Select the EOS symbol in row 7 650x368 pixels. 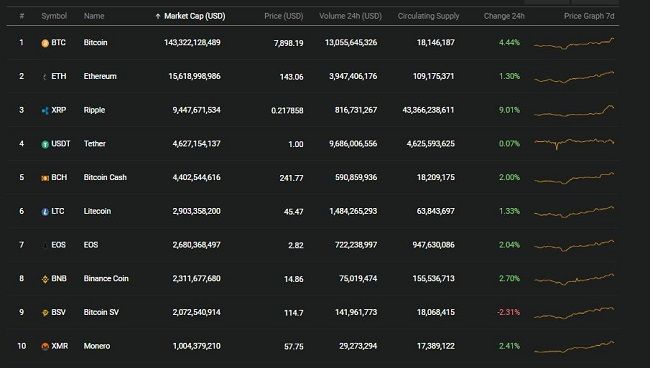58,245
